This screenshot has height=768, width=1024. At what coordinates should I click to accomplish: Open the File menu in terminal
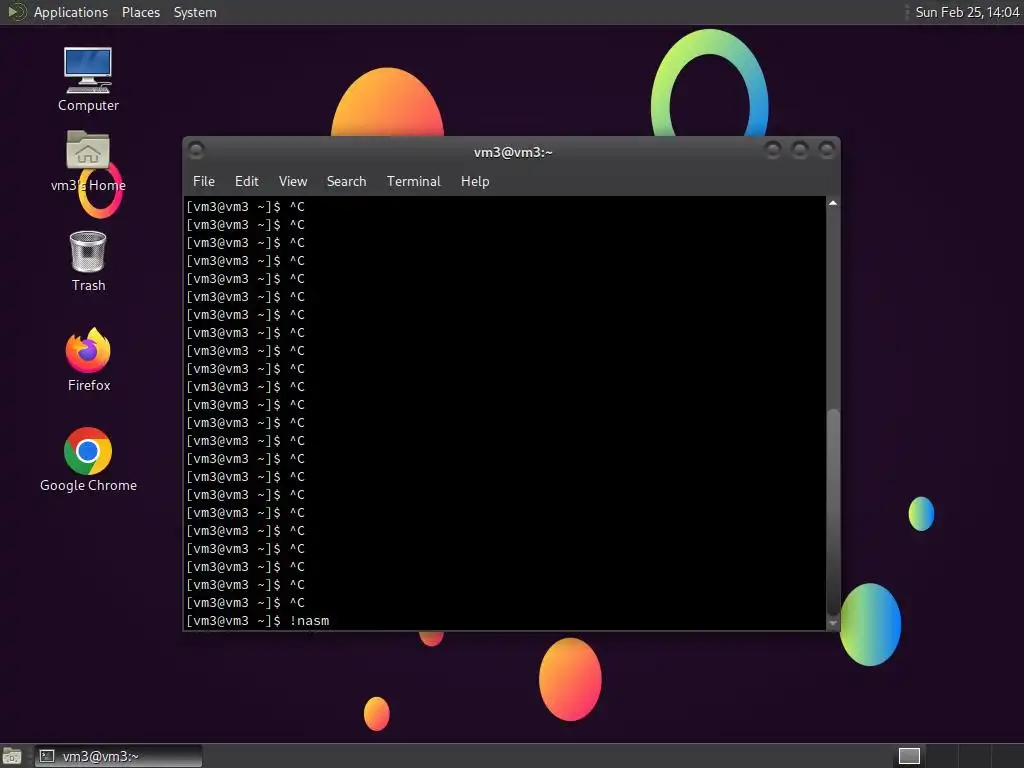coord(204,182)
